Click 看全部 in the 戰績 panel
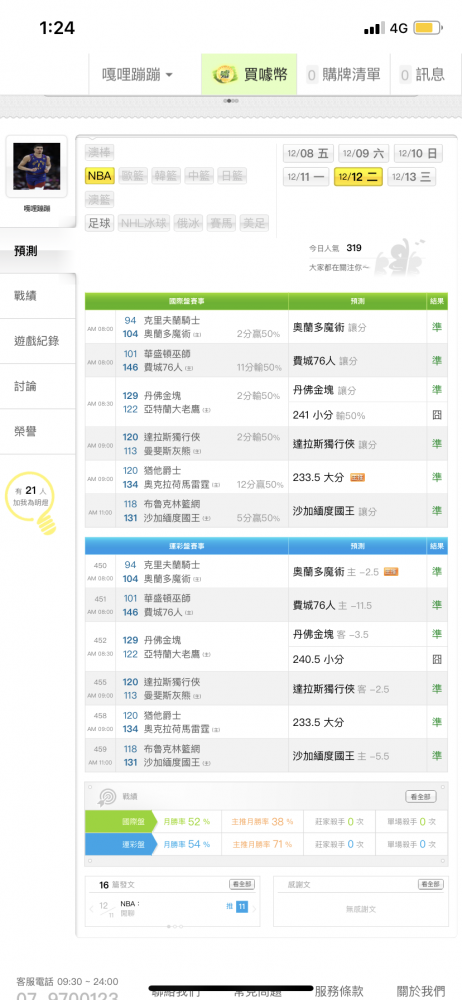The height and width of the screenshot is (1000, 462). (421, 797)
